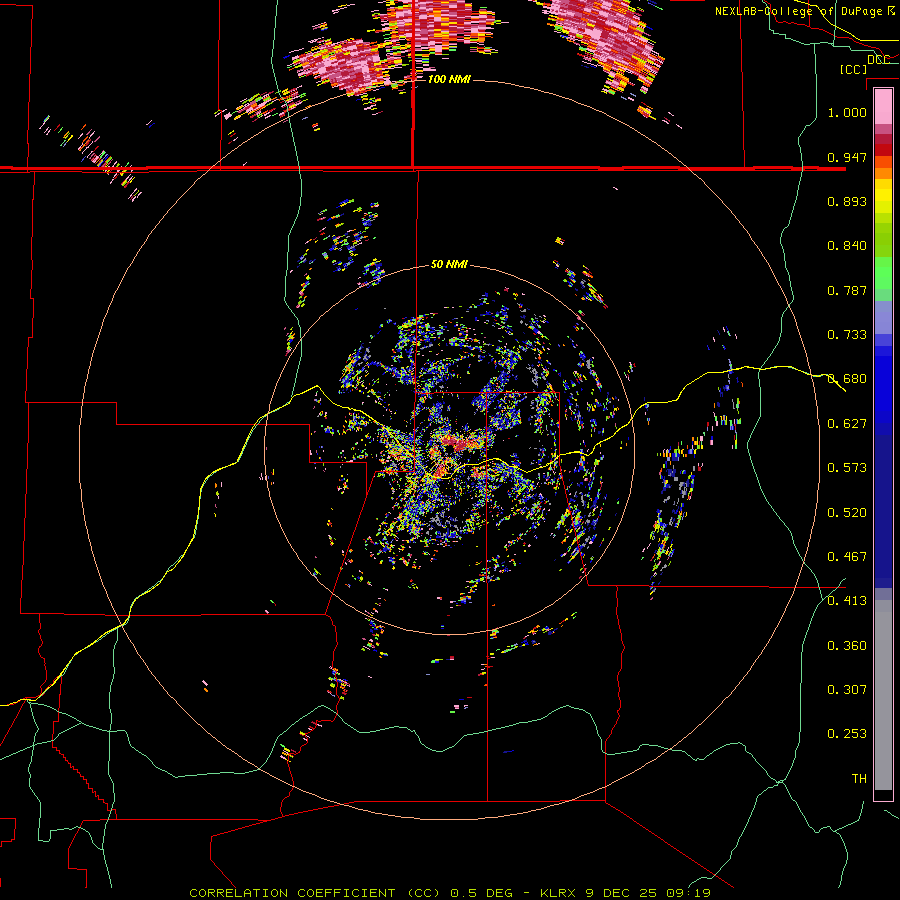Select the 0.627 color scale value

pyautogui.click(x=847, y=424)
